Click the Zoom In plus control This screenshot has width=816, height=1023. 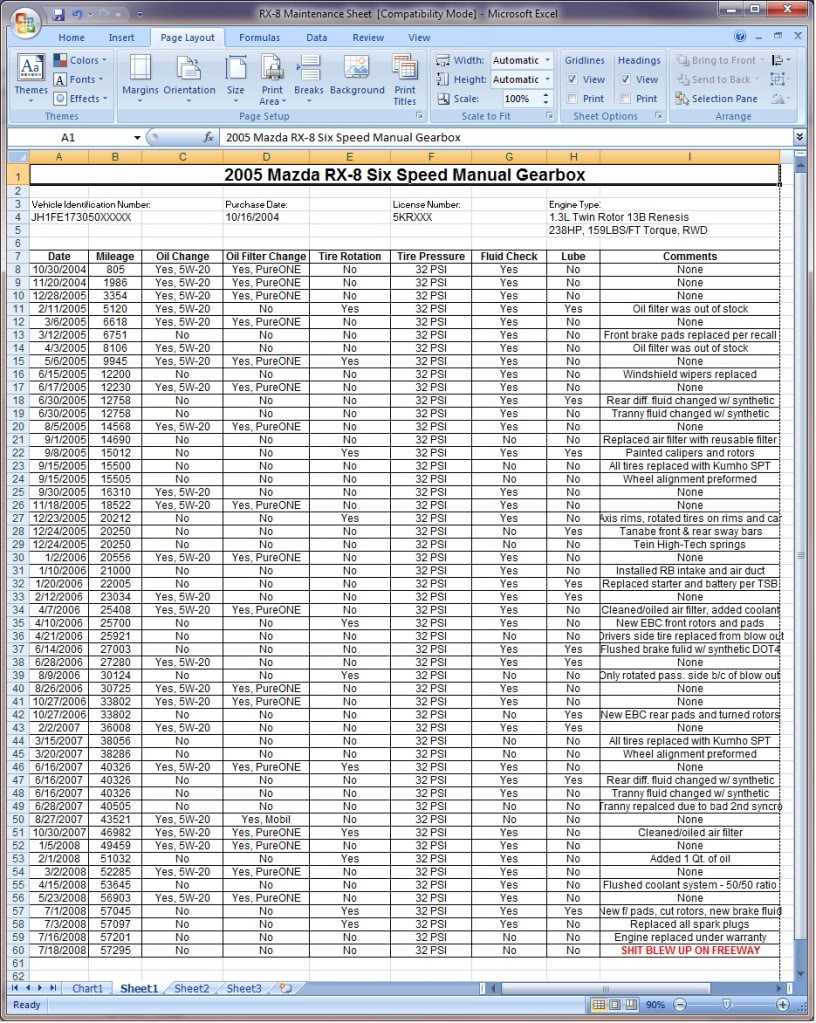(x=784, y=1004)
